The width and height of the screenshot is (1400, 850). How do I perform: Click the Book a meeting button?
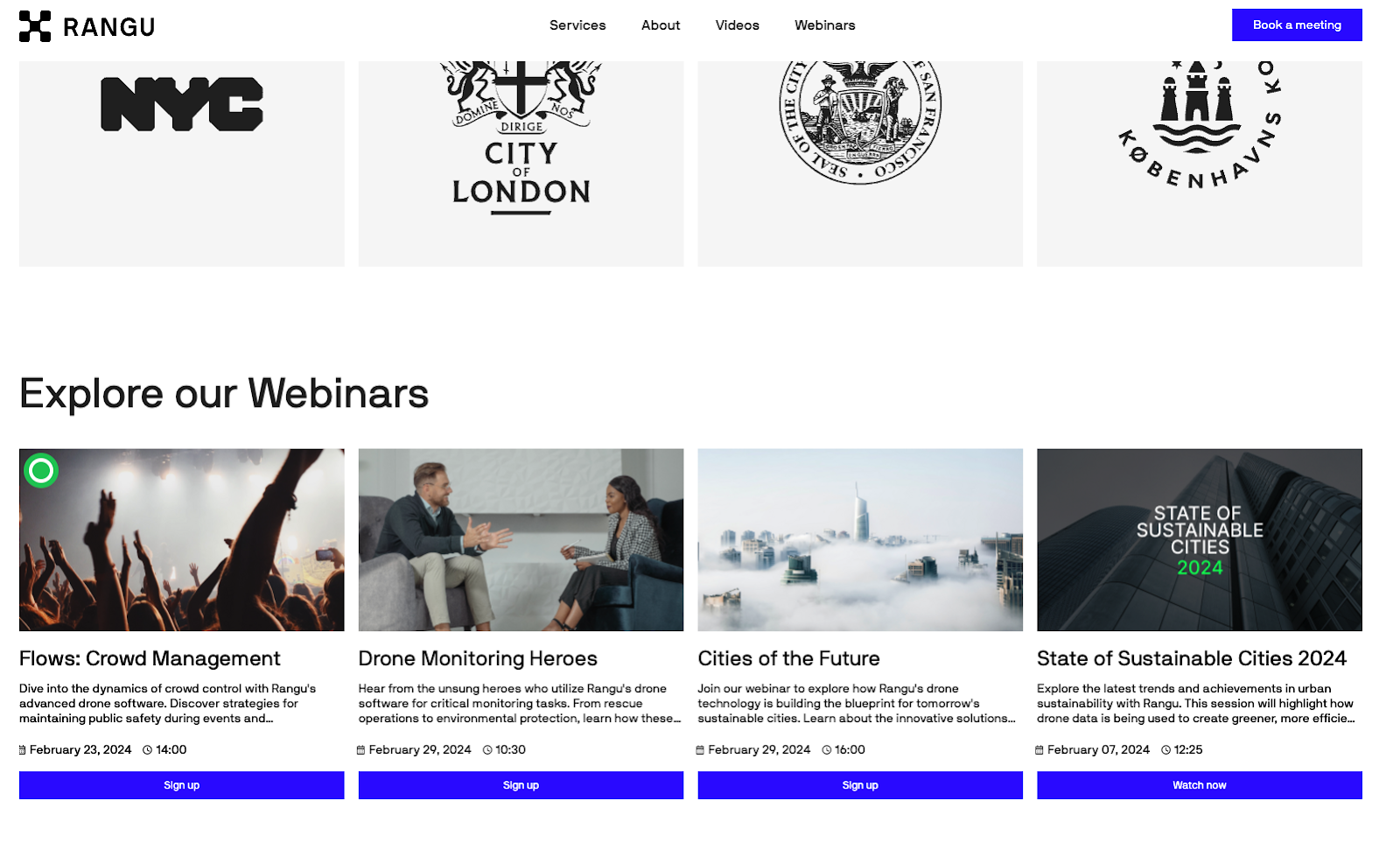point(1297,25)
